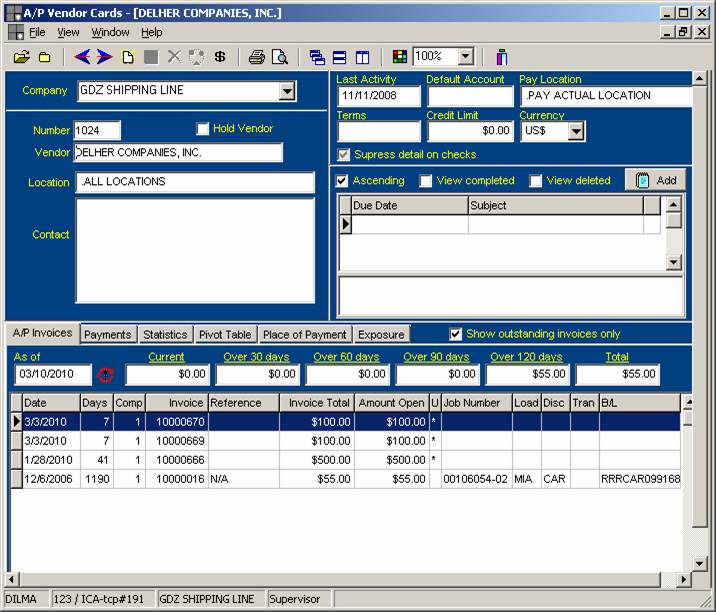Click the dollar sign toolbar icon

pos(220,57)
